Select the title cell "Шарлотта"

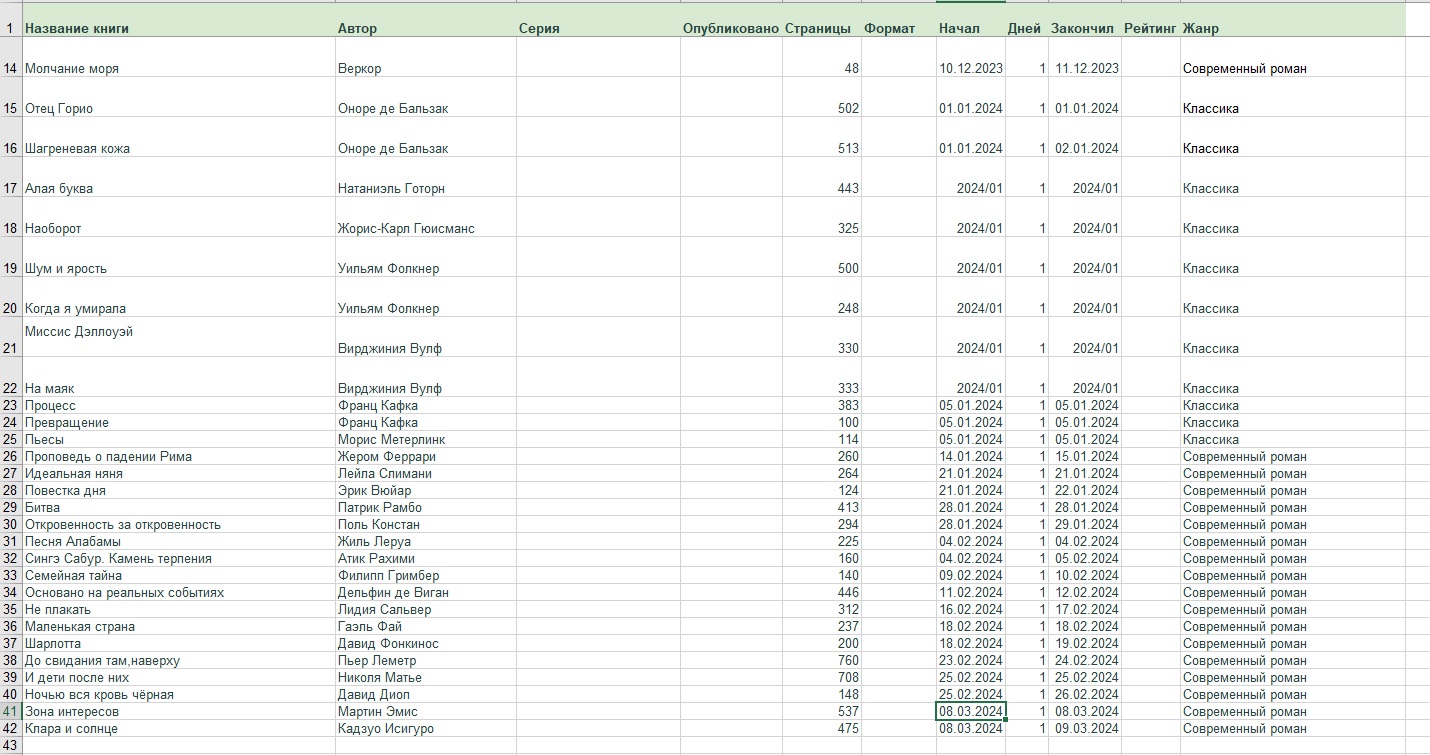[178, 644]
